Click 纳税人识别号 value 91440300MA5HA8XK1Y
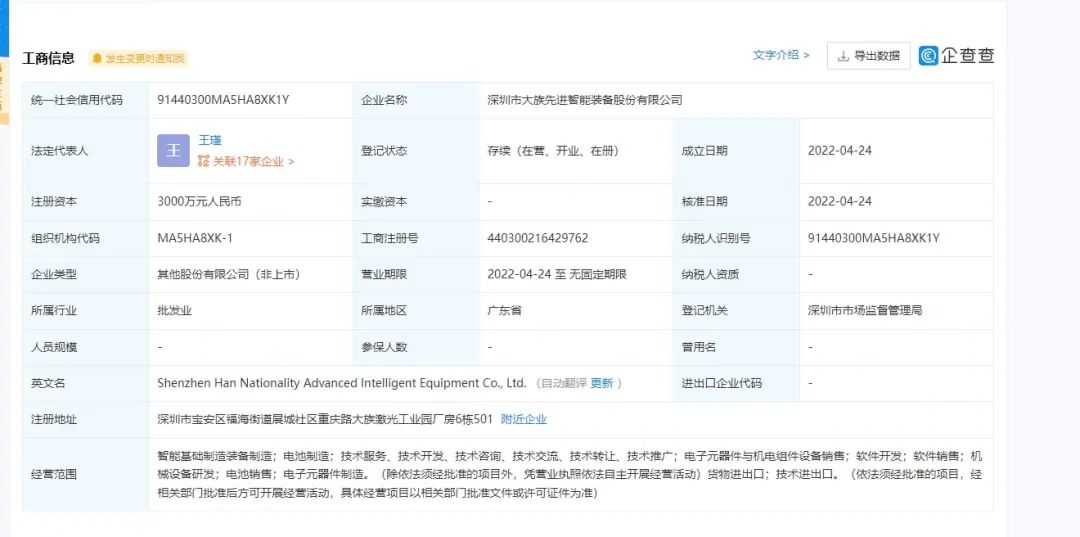 (x=873, y=238)
